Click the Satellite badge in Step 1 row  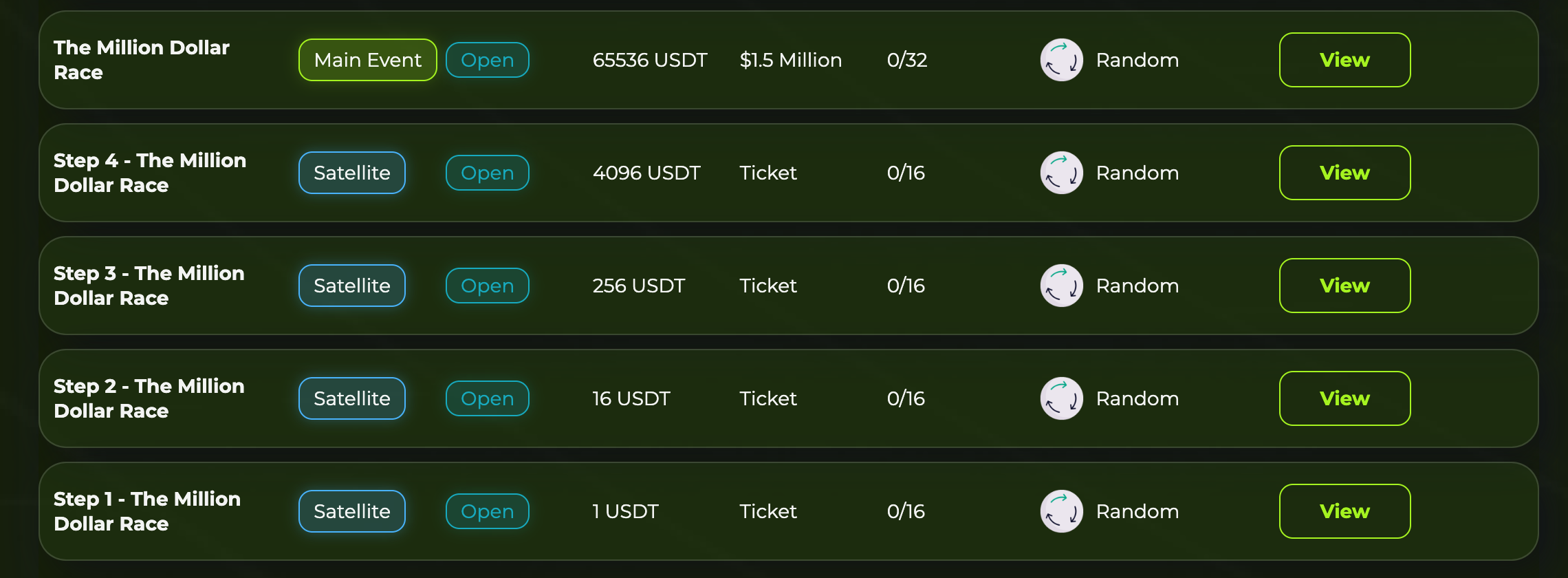[x=351, y=511]
